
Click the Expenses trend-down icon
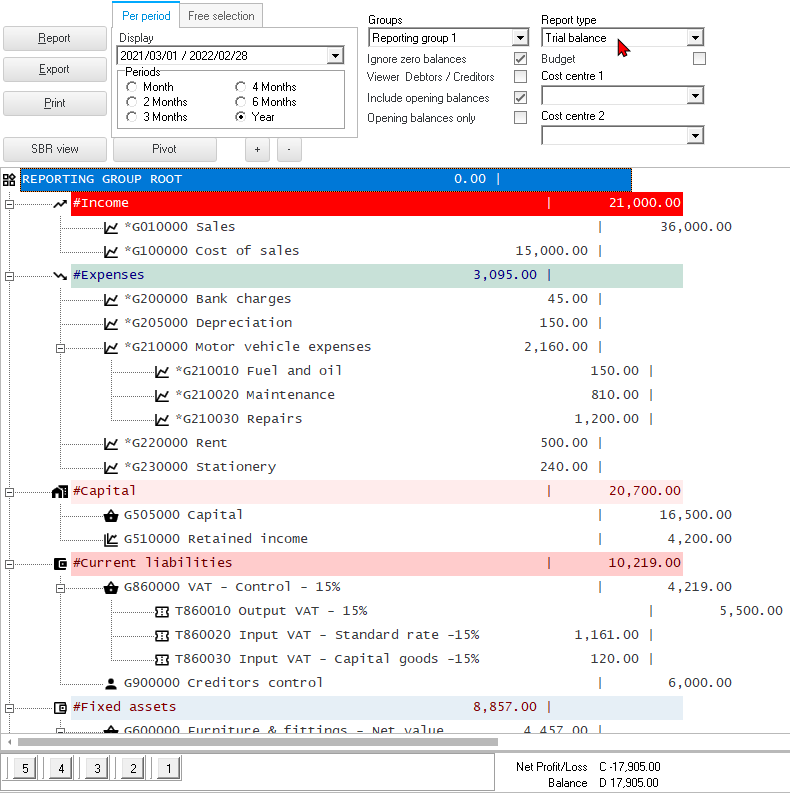(60, 276)
